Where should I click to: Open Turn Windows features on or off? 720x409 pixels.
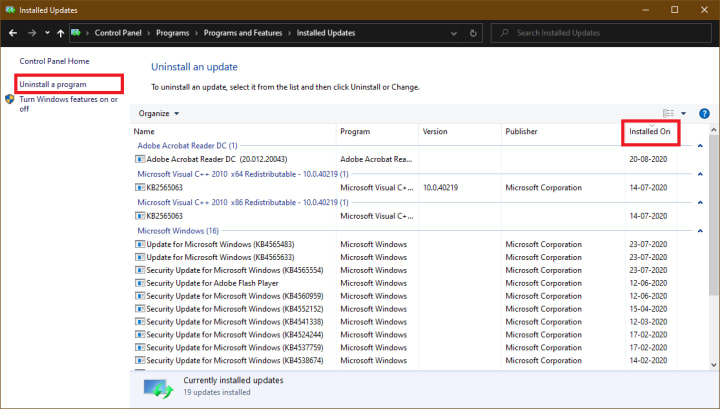[x=68, y=104]
